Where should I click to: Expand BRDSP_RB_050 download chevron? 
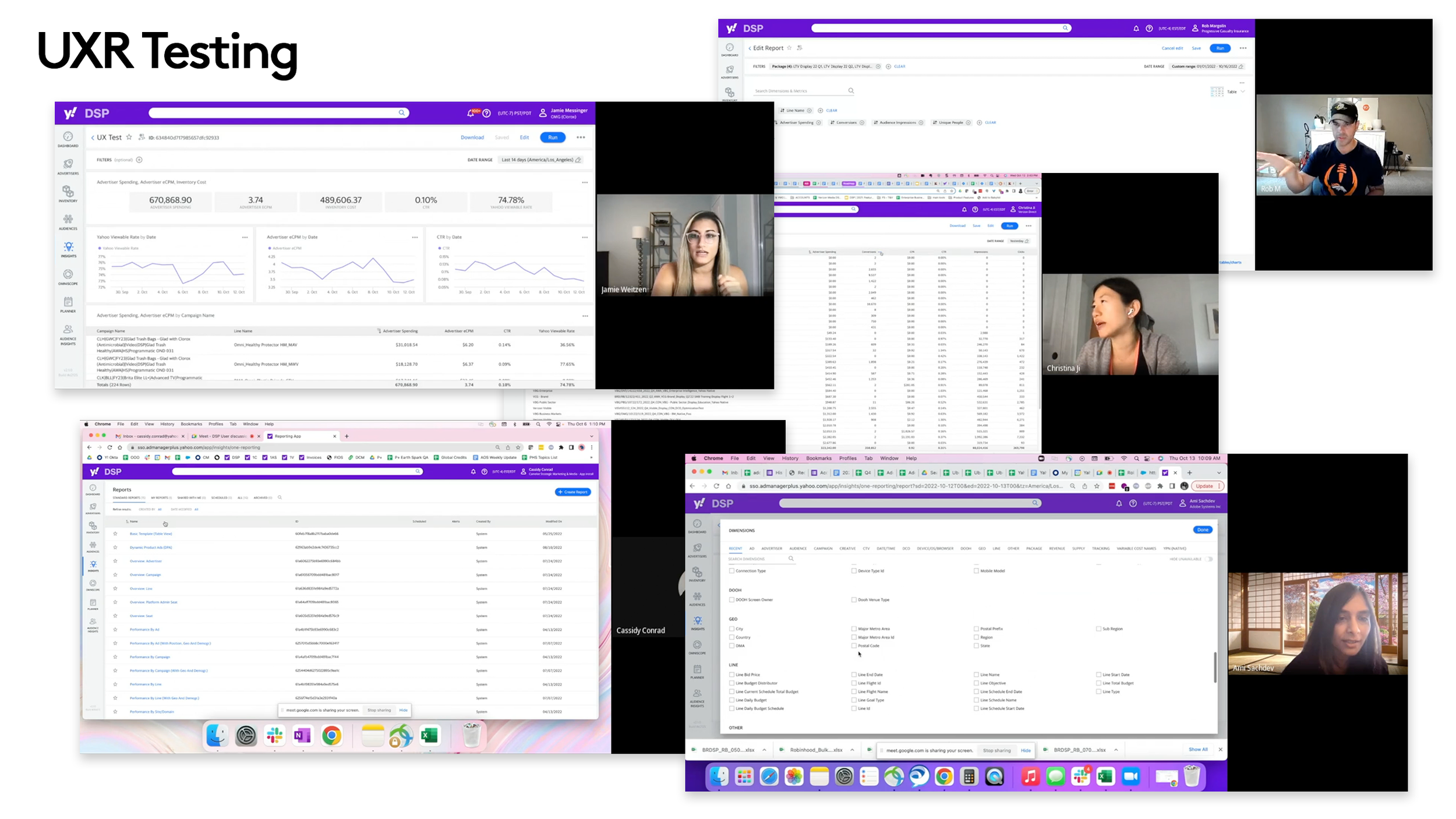764,750
